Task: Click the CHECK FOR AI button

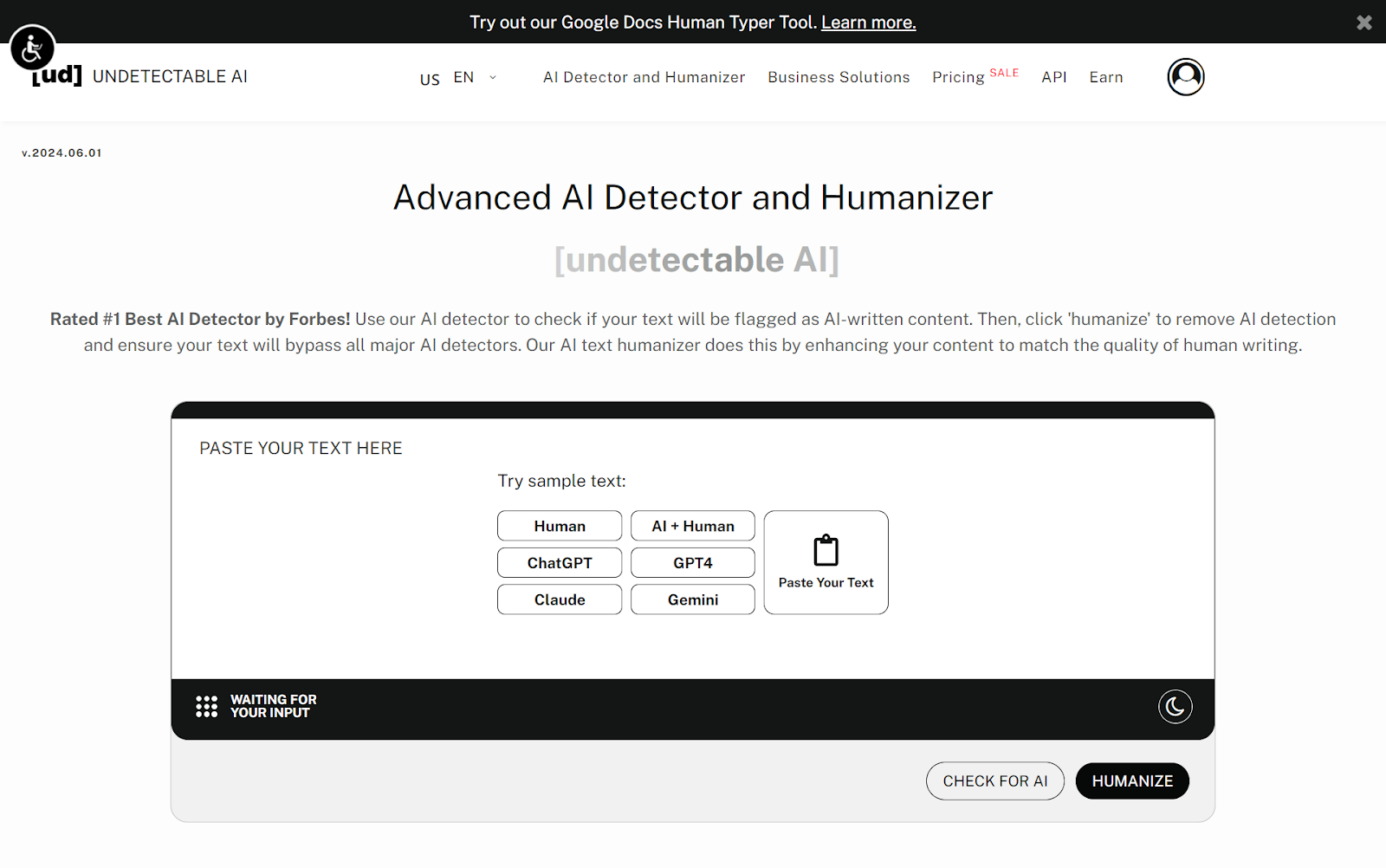Action: pyautogui.click(x=995, y=781)
